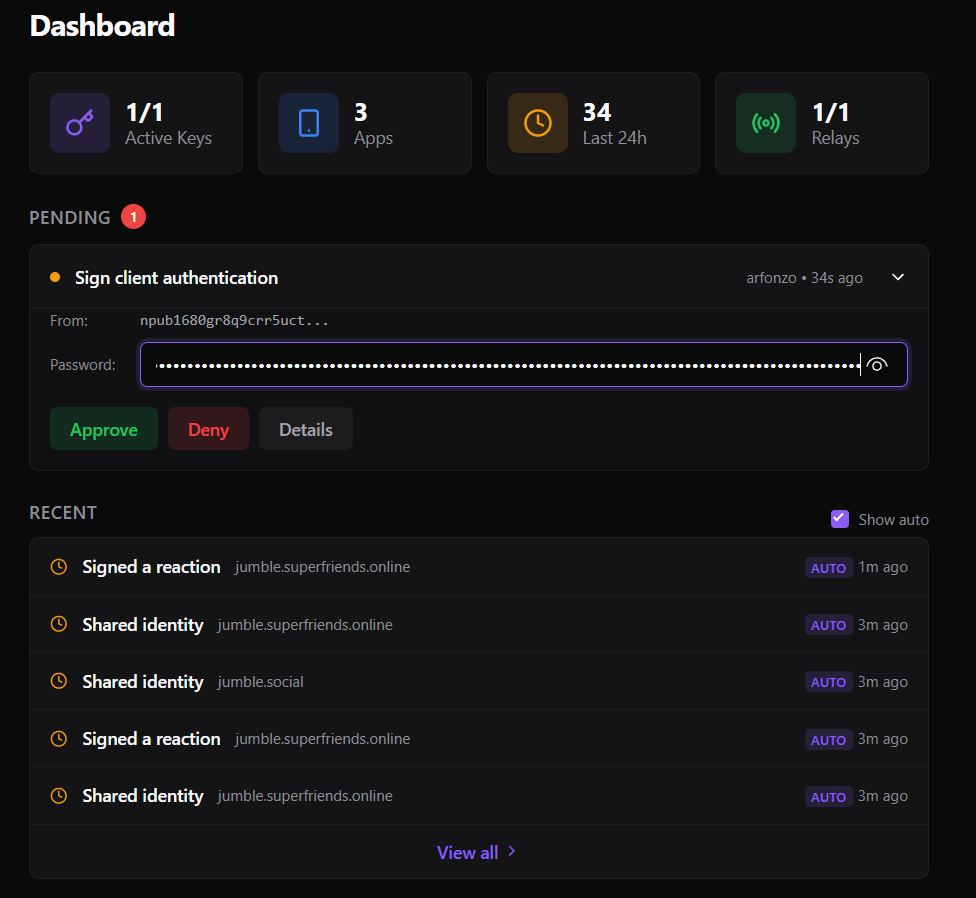Click the red pending count badge
This screenshot has width=976, height=898.
coord(133,216)
